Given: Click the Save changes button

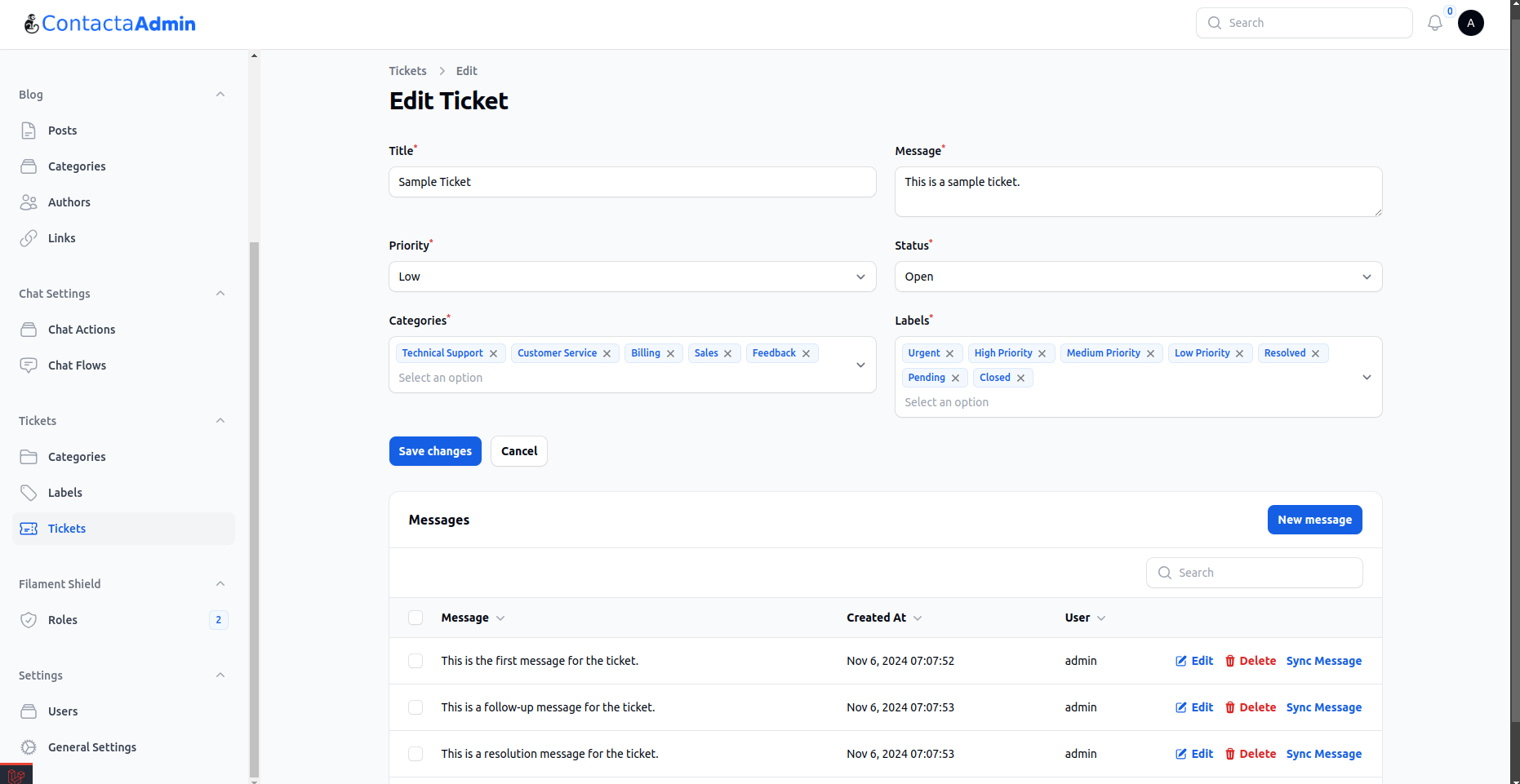Looking at the screenshot, I should click(x=435, y=451).
